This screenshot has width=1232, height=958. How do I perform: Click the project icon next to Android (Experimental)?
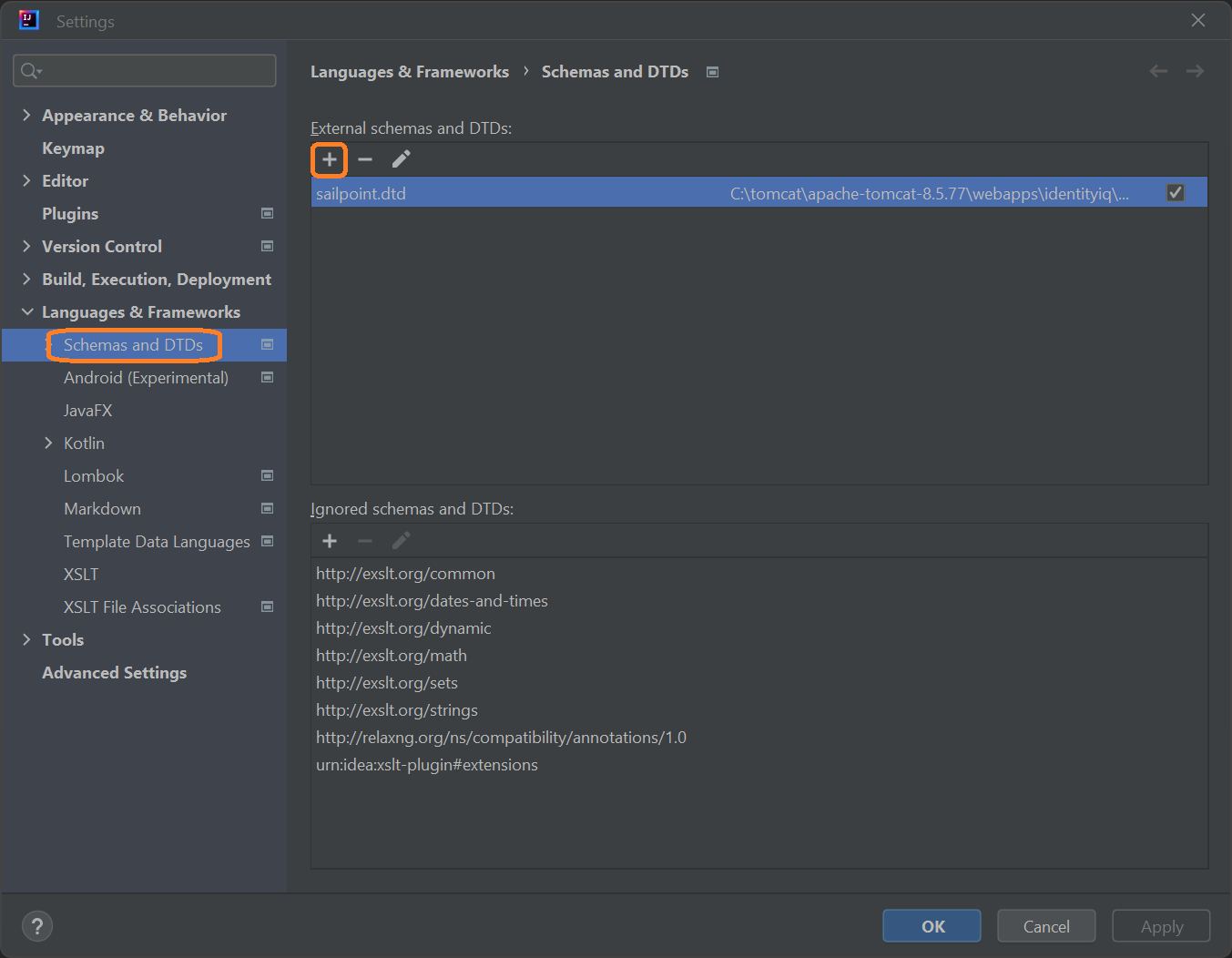pos(268,377)
